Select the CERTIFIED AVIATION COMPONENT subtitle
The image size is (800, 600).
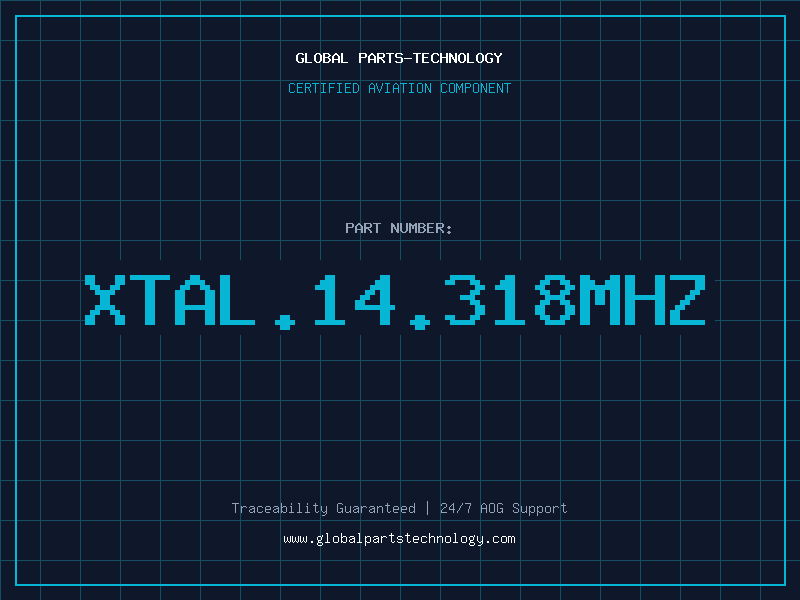coord(399,88)
